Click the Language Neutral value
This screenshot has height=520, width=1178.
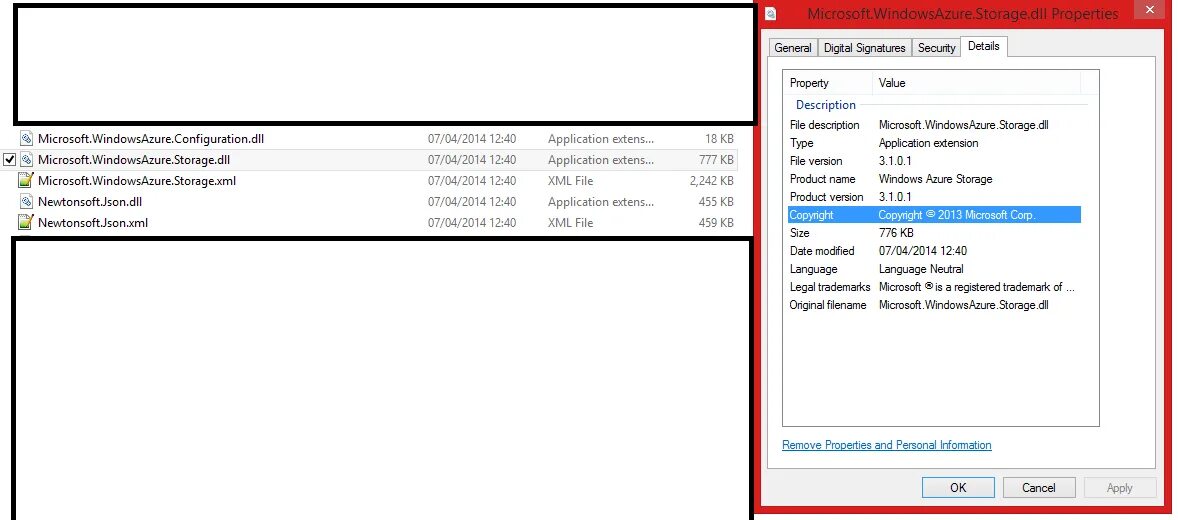click(x=921, y=269)
